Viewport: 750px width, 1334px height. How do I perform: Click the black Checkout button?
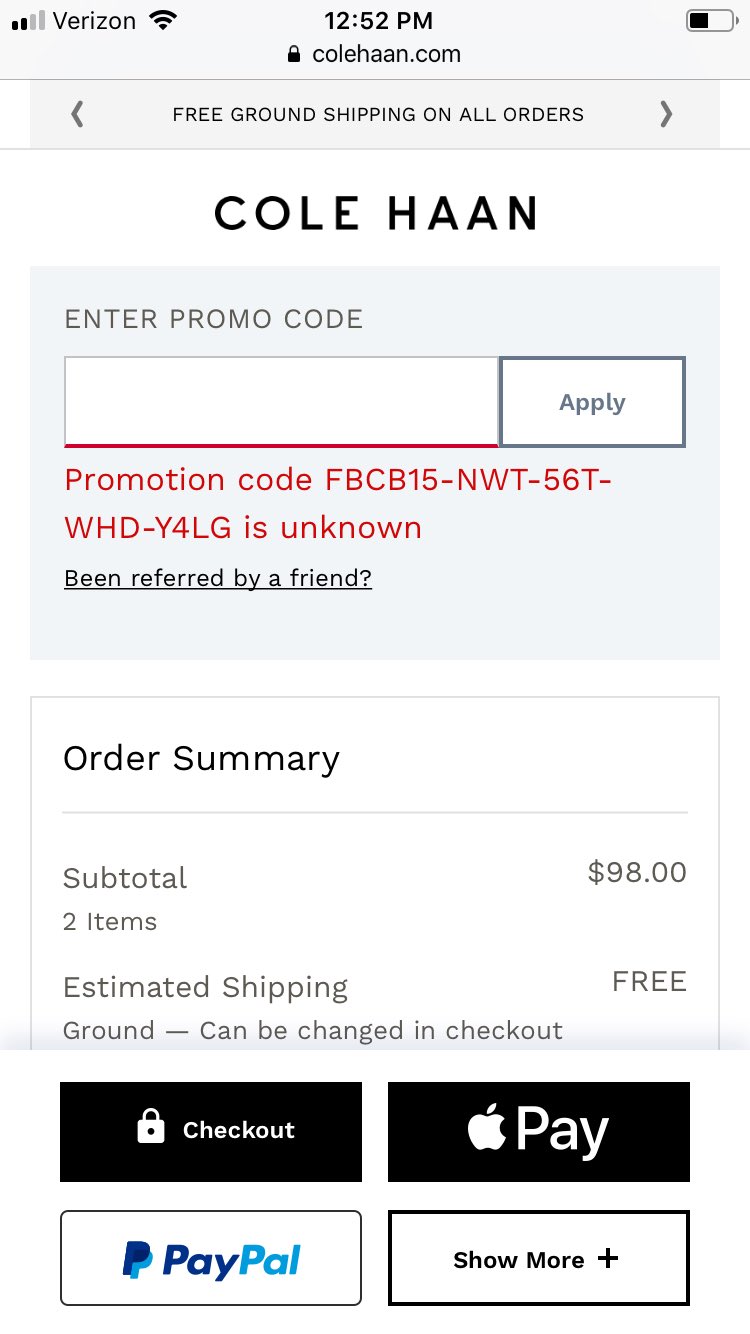point(211,1132)
